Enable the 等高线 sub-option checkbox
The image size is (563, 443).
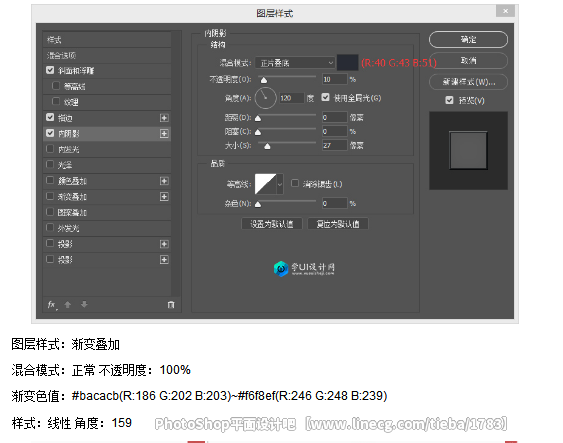(56, 86)
